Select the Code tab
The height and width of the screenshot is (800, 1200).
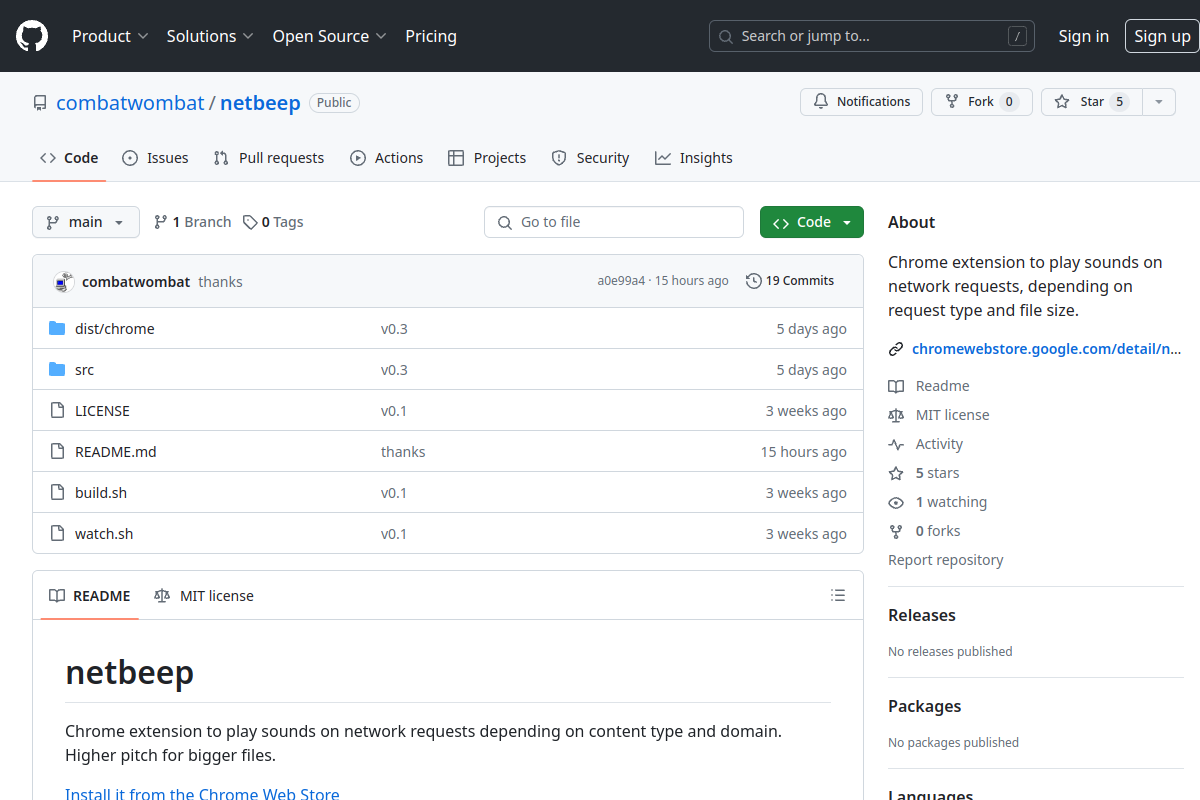pyautogui.click(x=69, y=158)
